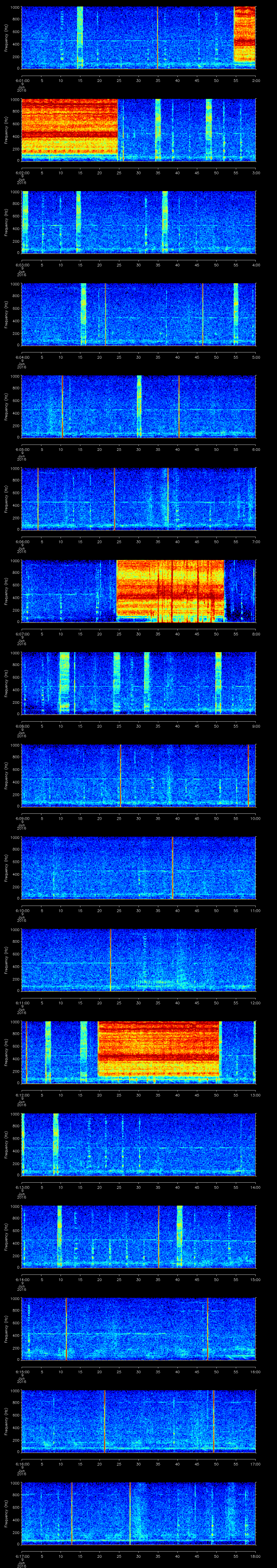
Task: Click the Frequency (Hz) axis label of 6:10:00 panel
Action: coord(6,868)
